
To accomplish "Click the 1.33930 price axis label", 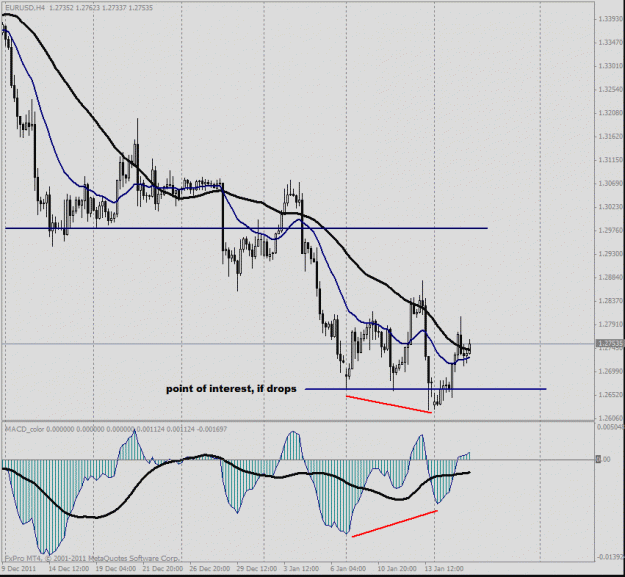I will 611,19.
